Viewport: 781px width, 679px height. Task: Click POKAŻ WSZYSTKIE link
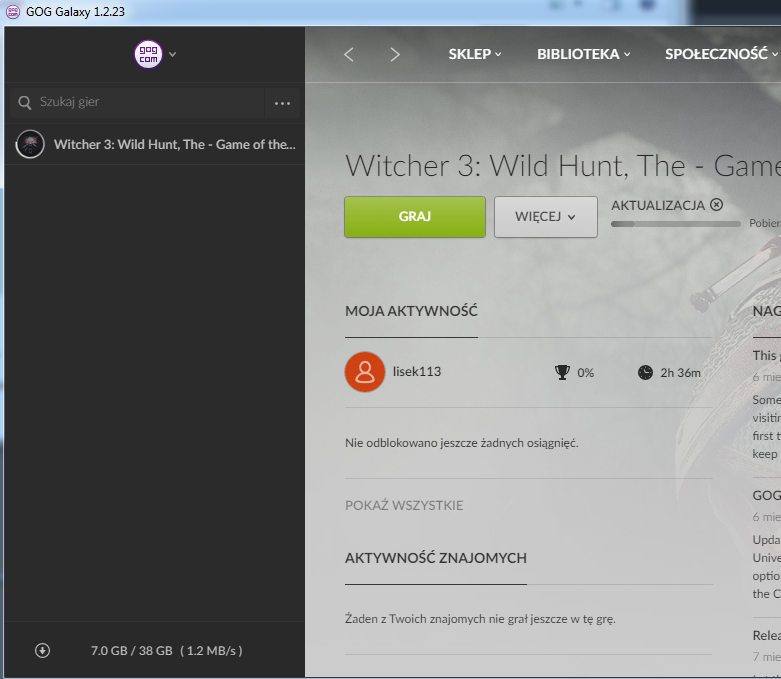404,506
